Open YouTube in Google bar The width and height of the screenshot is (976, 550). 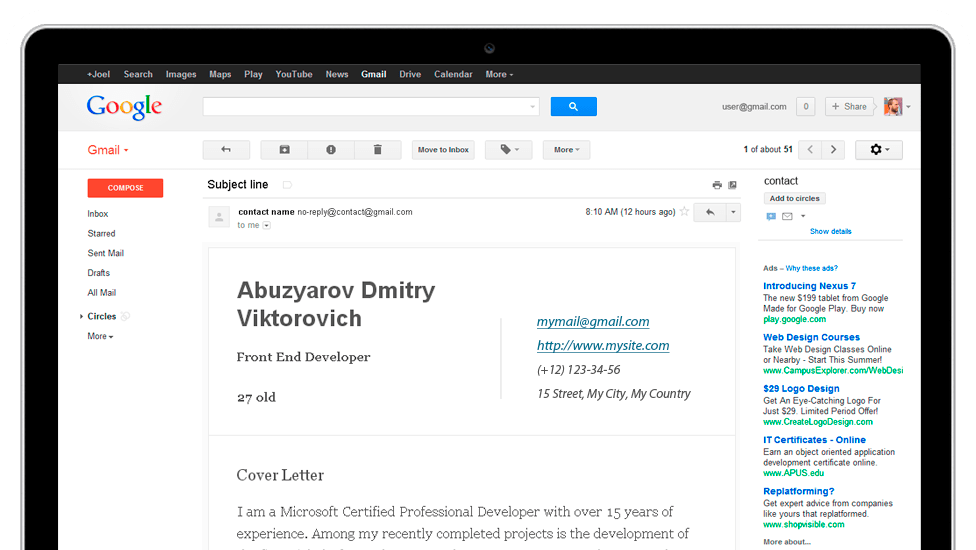click(x=294, y=74)
